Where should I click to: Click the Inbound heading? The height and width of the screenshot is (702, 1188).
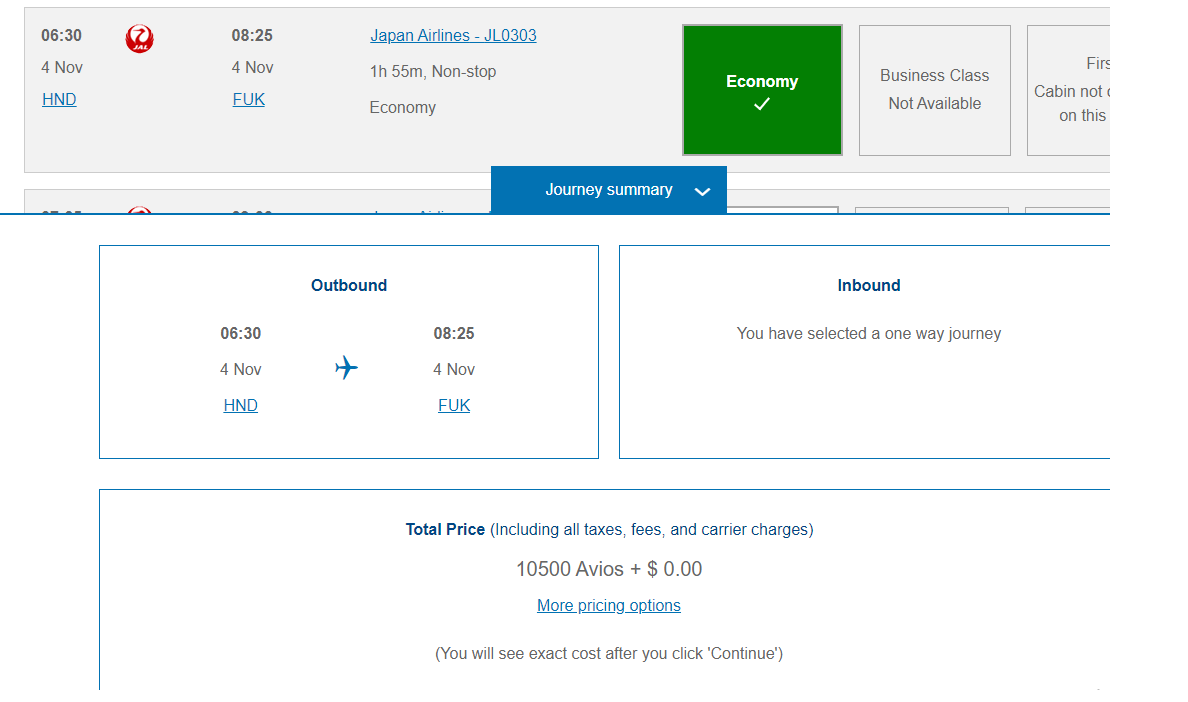coord(869,285)
